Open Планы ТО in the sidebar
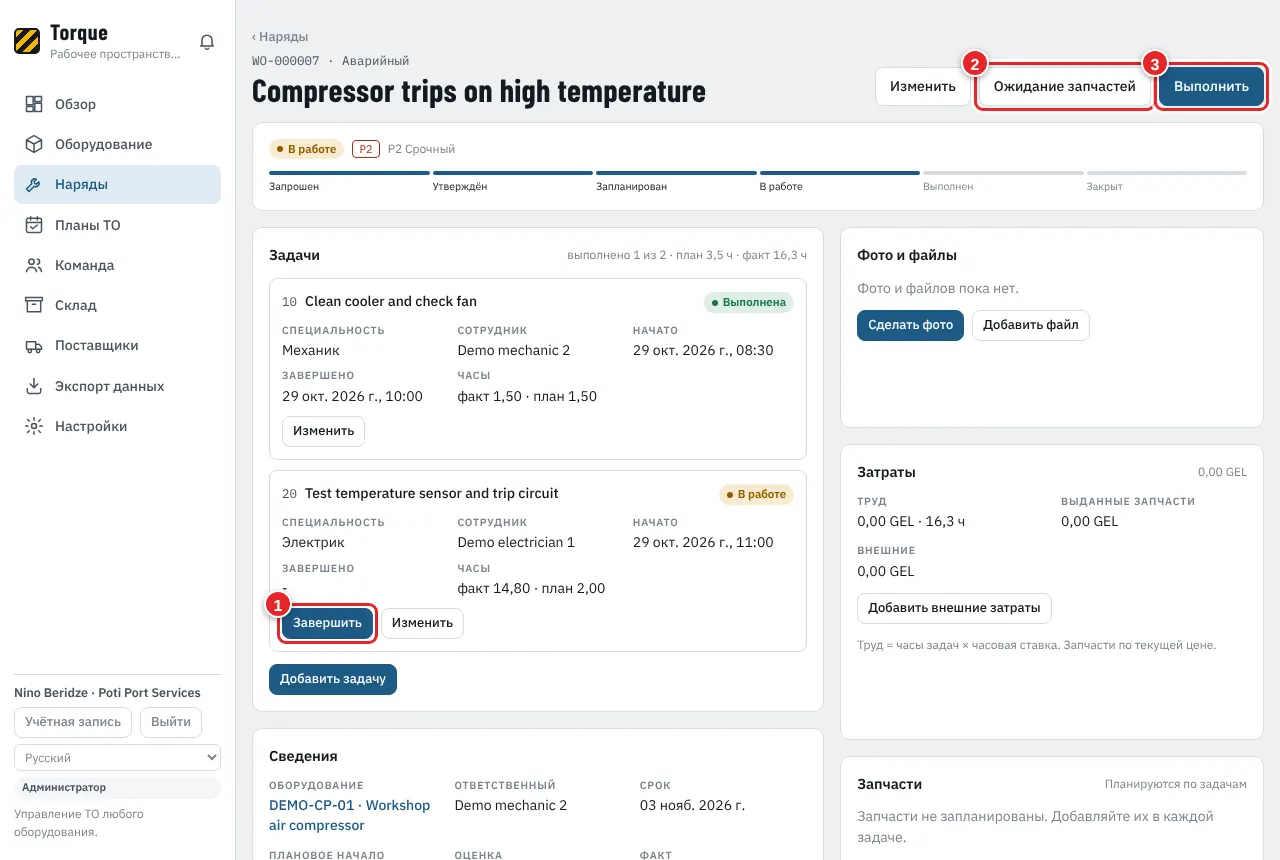1280x860 pixels. tap(117, 225)
